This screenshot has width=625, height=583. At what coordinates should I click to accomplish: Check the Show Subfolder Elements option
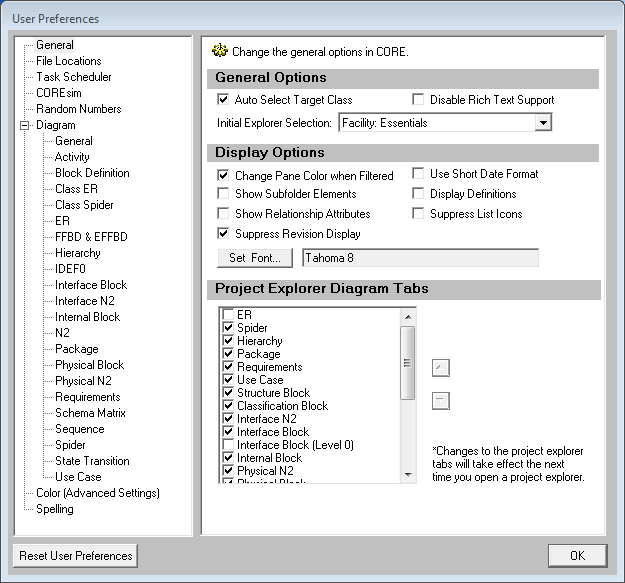tap(224, 194)
